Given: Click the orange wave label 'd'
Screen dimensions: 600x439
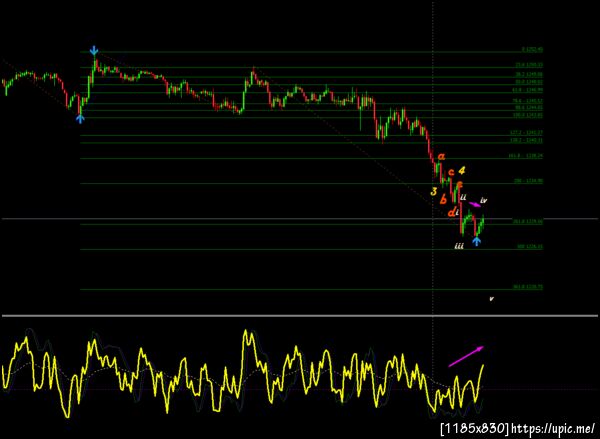Looking at the screenshot, I should pos(452,212).
